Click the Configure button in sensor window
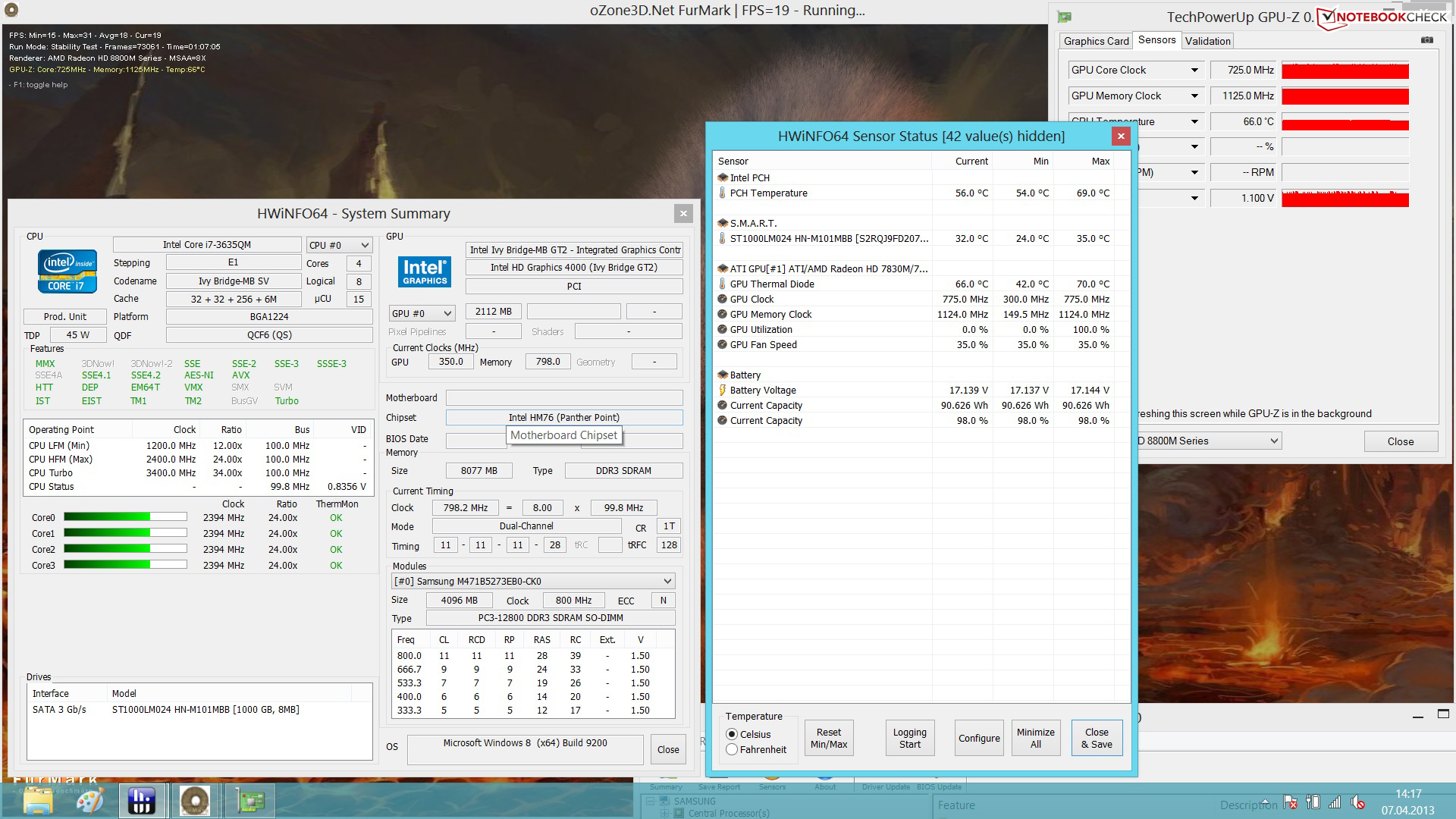This screenshot has width=1456, height=819. (978, 738)
